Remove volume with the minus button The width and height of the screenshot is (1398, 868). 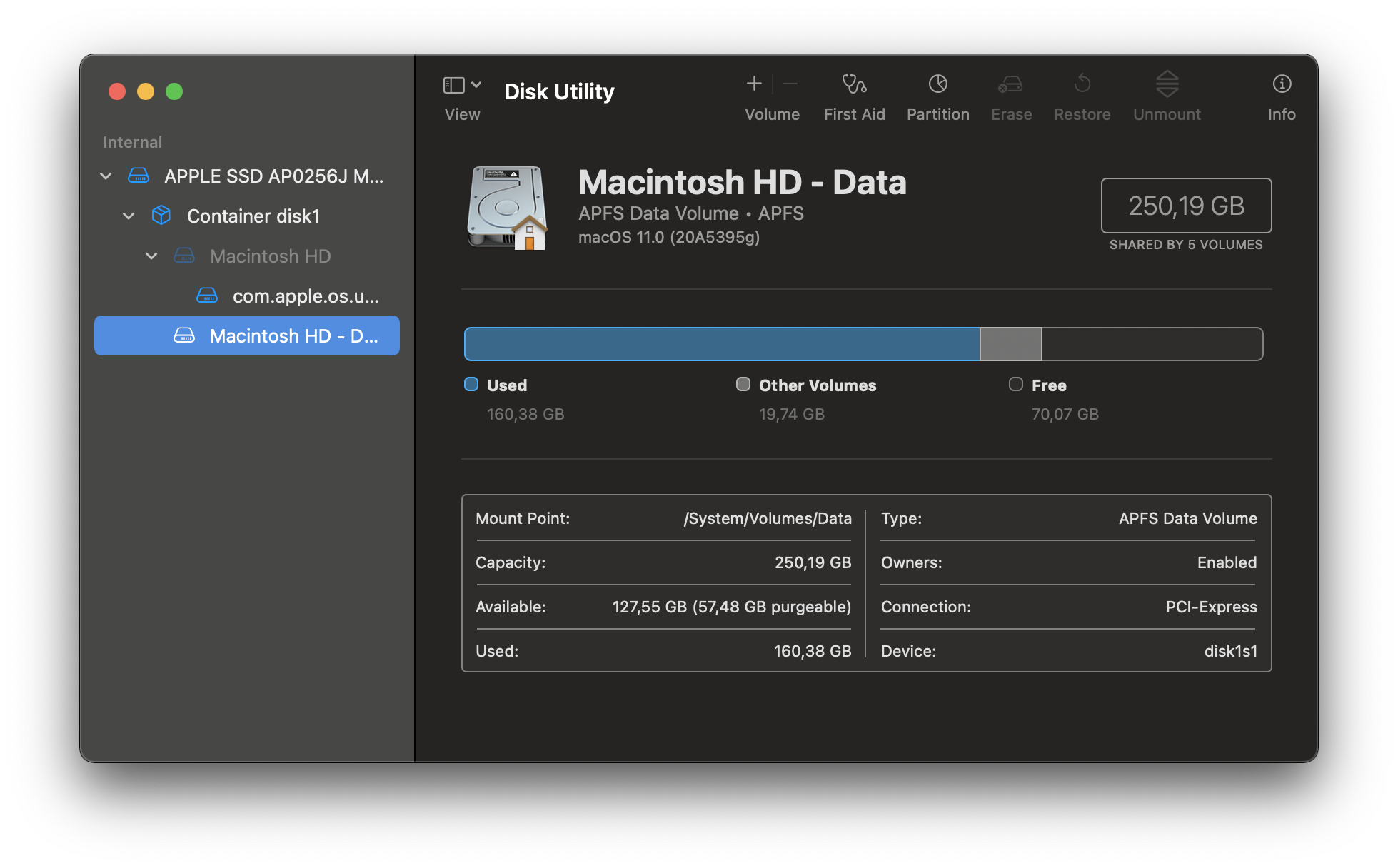coord(790,84)
